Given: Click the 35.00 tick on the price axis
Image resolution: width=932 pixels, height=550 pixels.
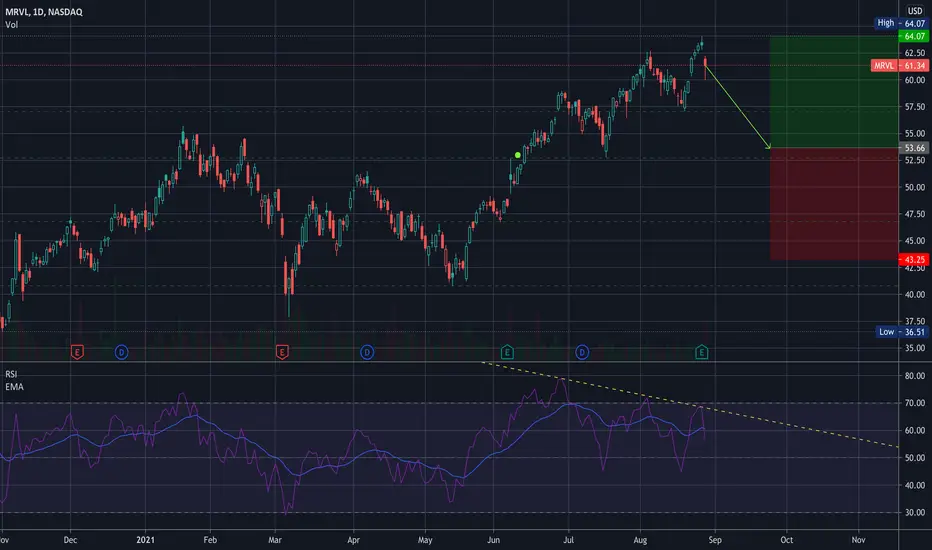Looking at the screenshot, I should 914,348.
